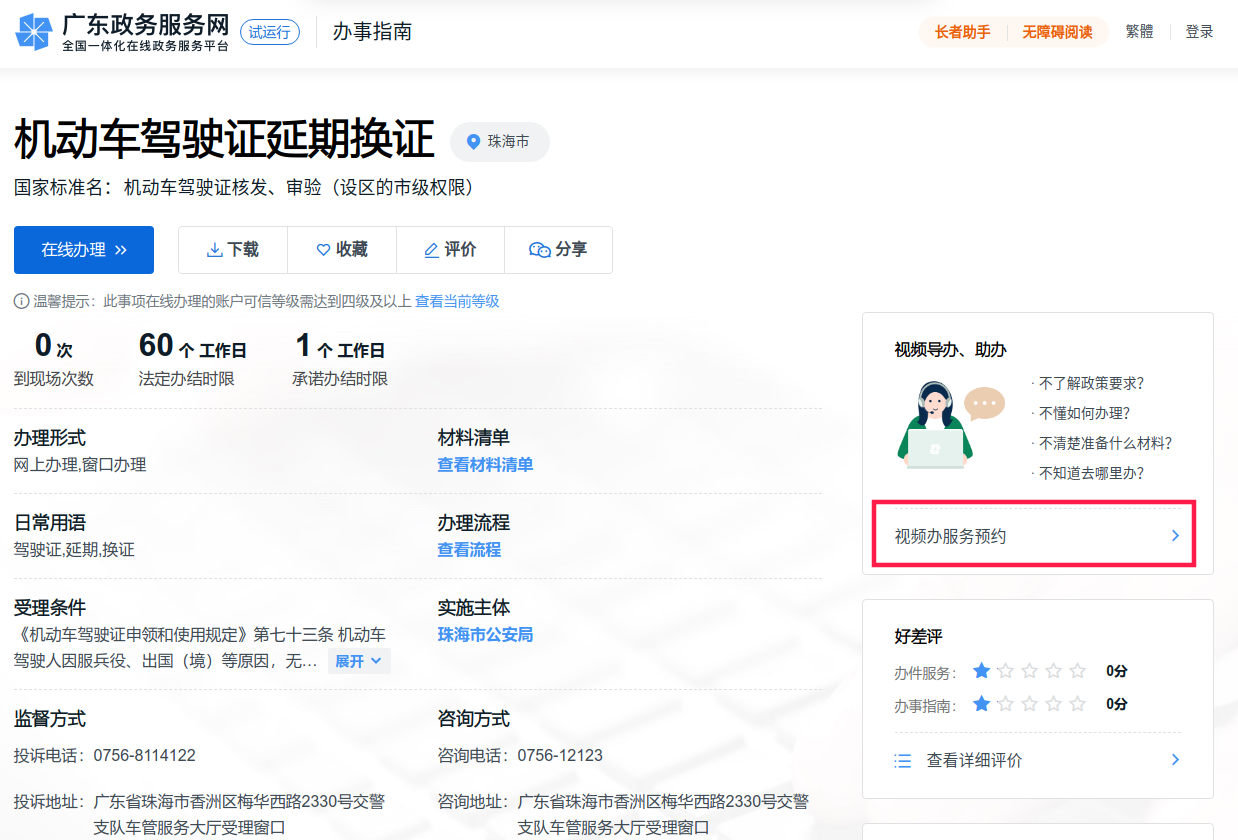Click the 机动车驾驶证延期换证 title
The image size is (1238, 840).
[224, 140]
